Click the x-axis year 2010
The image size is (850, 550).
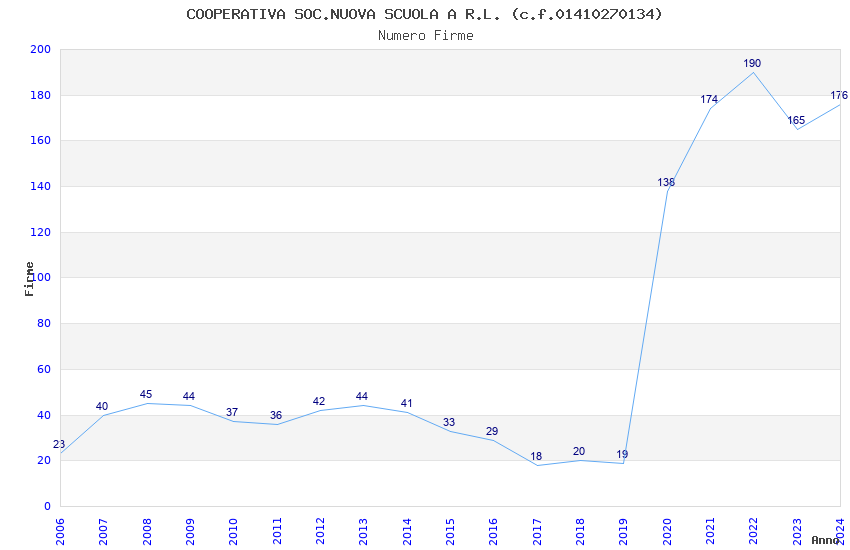[x=233, y=532]
